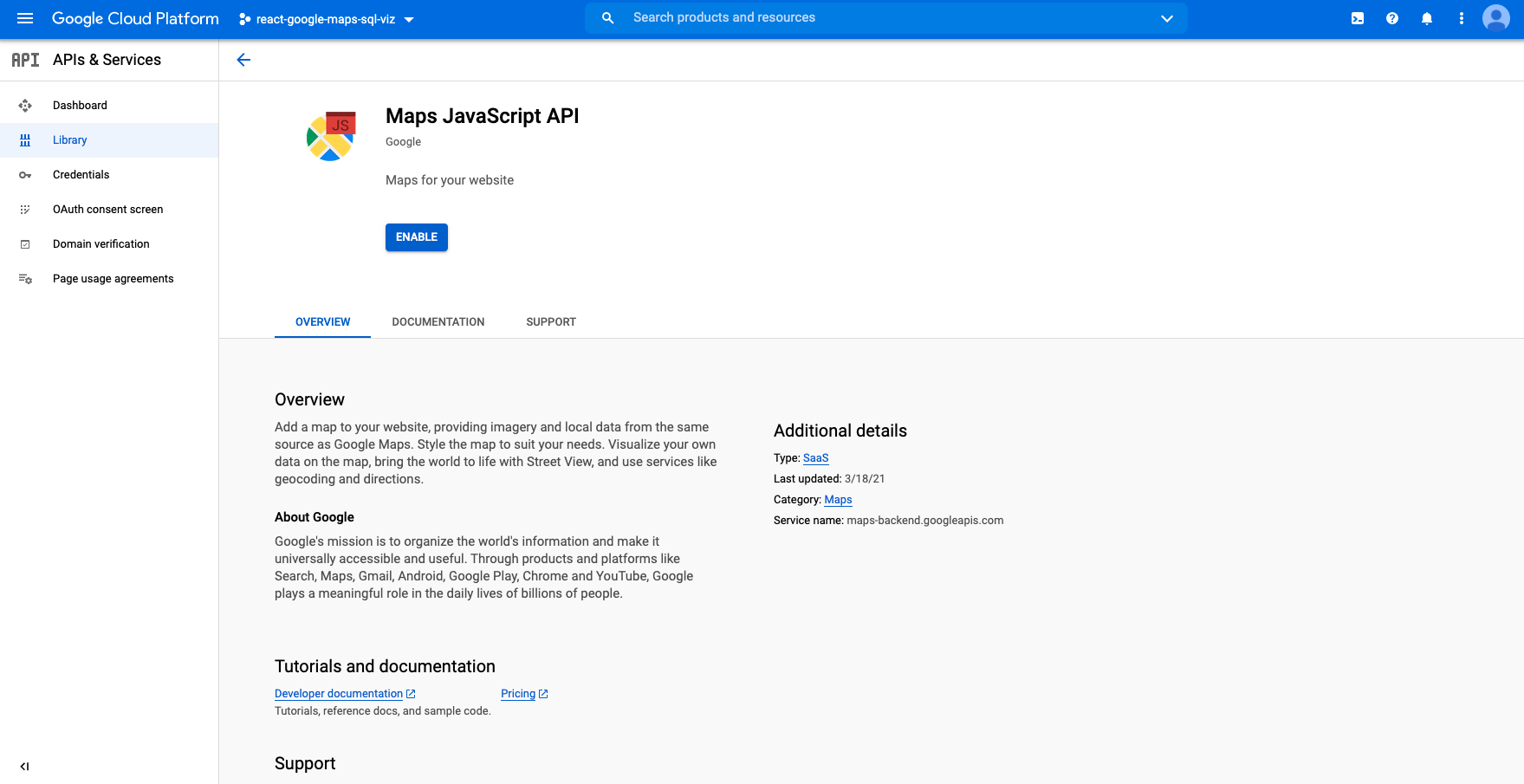Click the Maps JavaScript API logo
Viewport: 1524px width, 784px height.
331,136
